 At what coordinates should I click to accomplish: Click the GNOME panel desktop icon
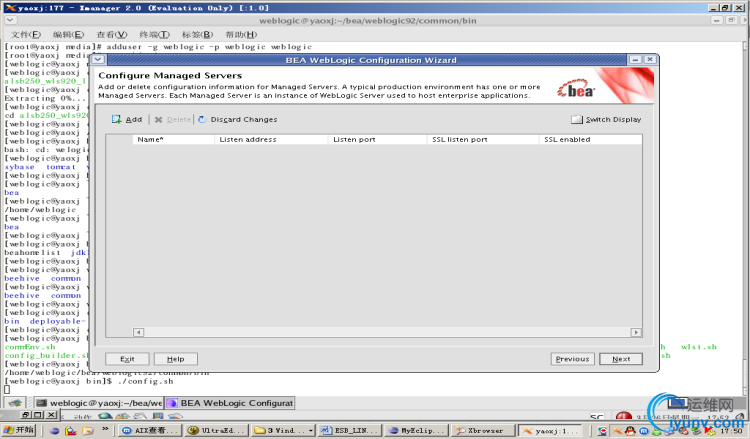pos(15,403)
